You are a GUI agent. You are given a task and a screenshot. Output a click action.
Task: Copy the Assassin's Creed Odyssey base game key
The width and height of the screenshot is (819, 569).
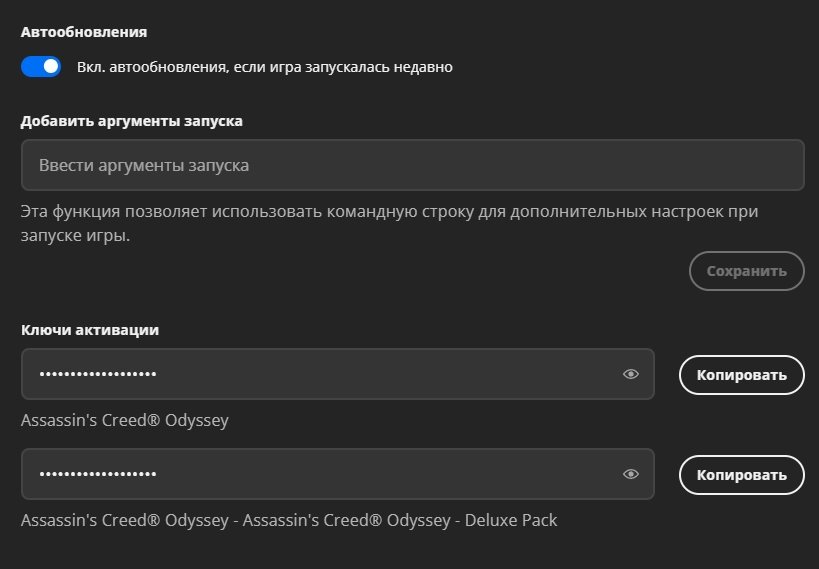(741, 375)
